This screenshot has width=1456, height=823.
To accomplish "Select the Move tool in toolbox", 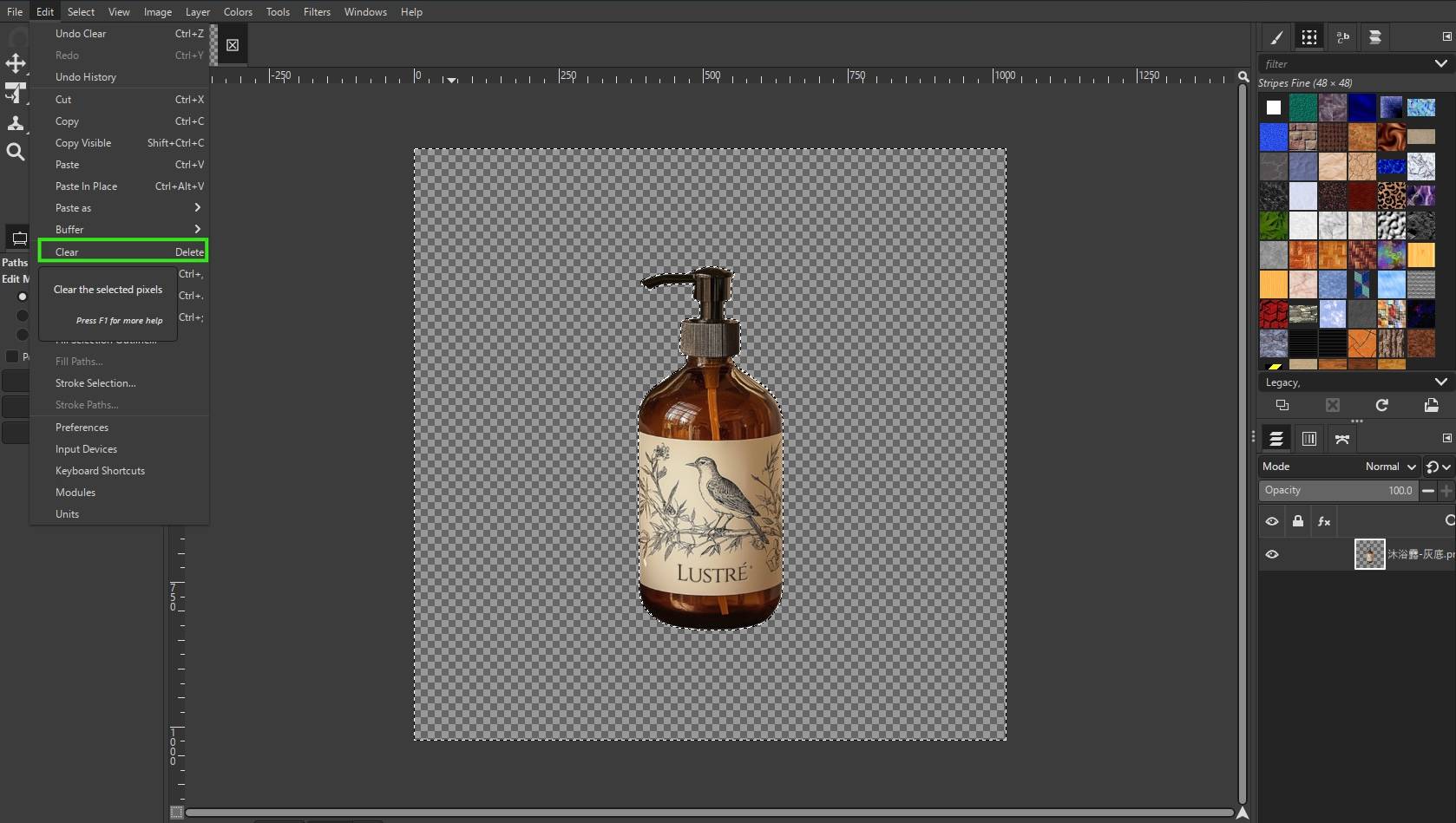I will (x=16, y=63).
